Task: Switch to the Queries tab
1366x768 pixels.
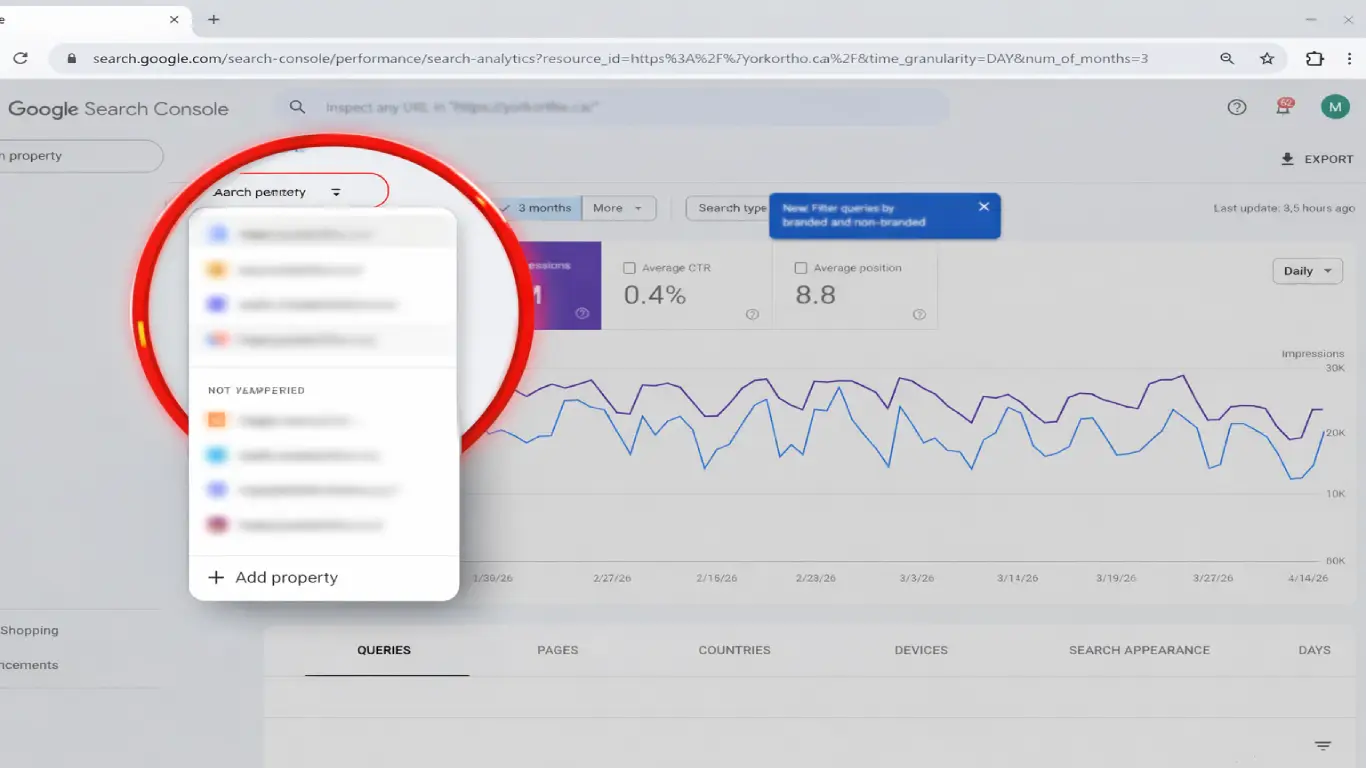Action: [384, 650]
